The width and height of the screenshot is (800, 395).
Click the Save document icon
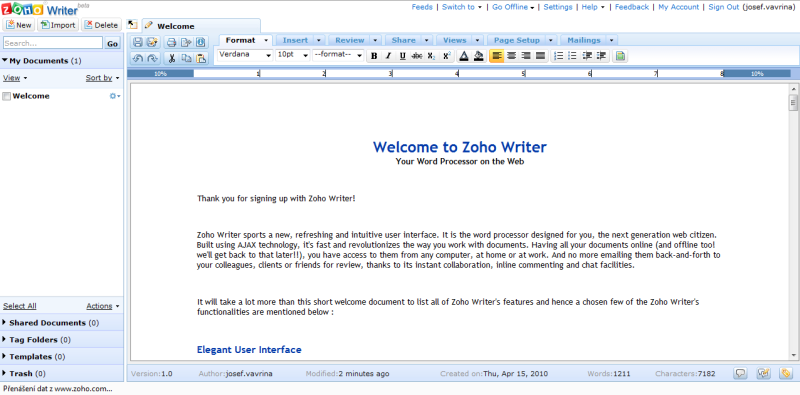[138, 43]
